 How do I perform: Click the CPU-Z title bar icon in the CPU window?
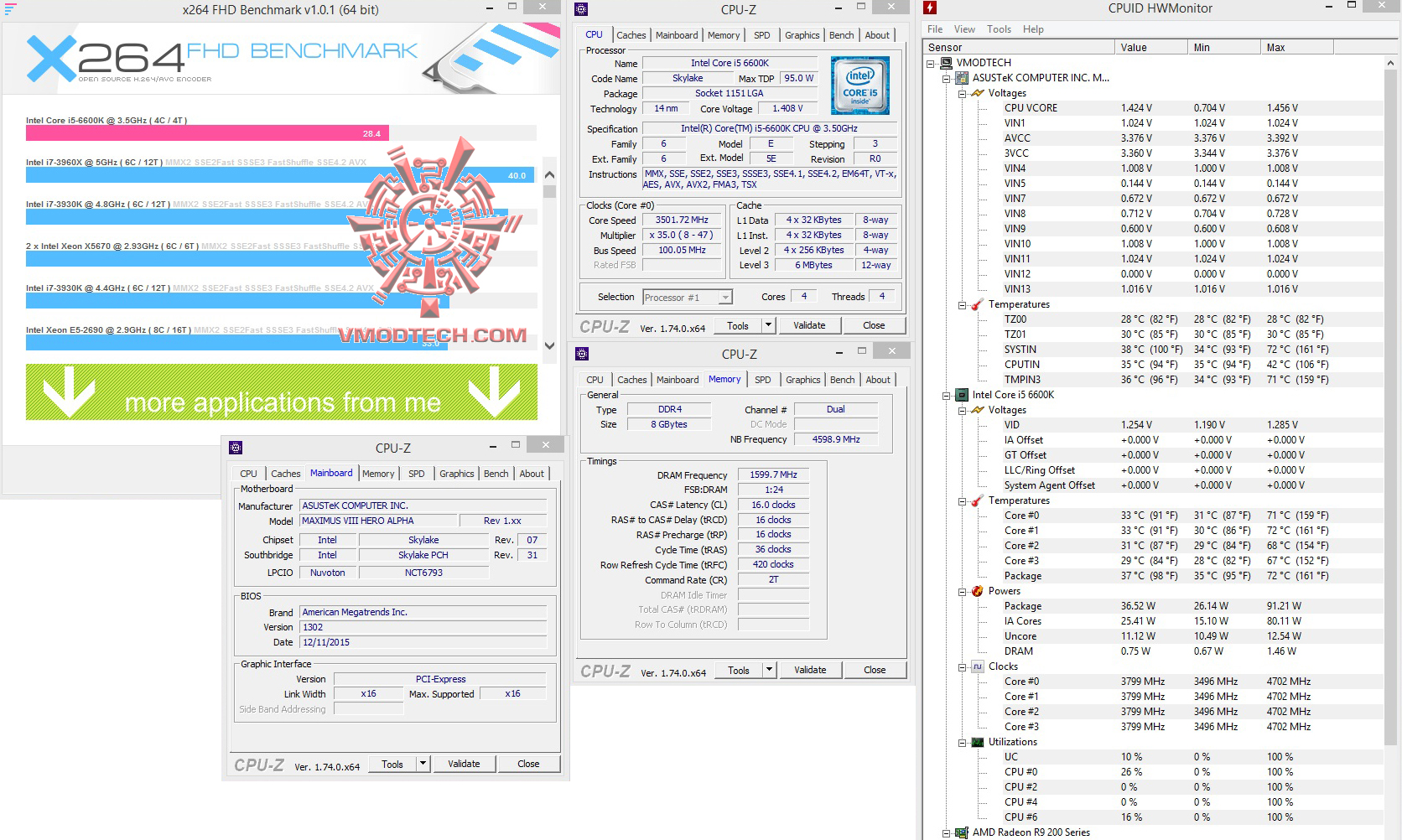pyautogui.click(x=582, y=9)
